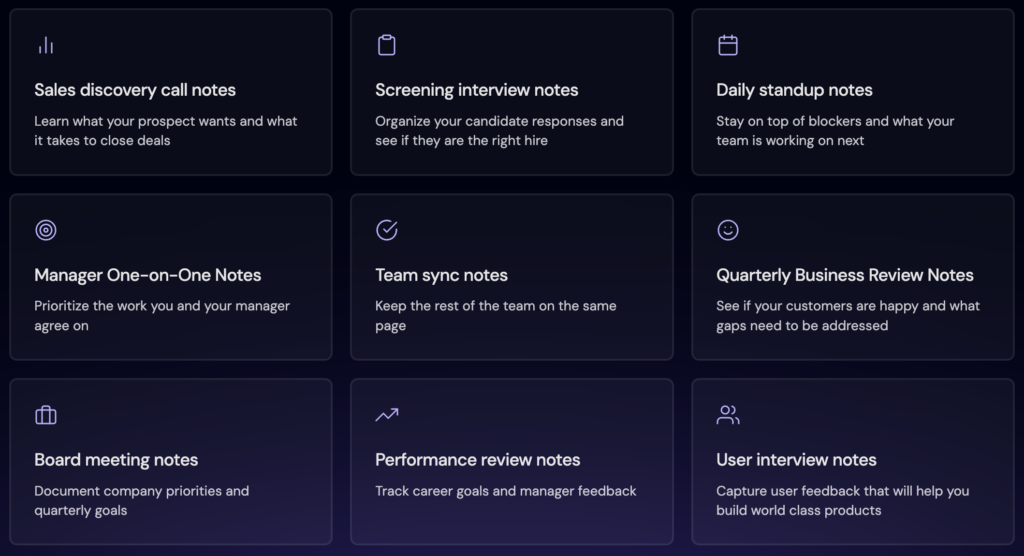1024x556 pixels.
Task: Select the User interview notes heading
Action: coord(796,460)
